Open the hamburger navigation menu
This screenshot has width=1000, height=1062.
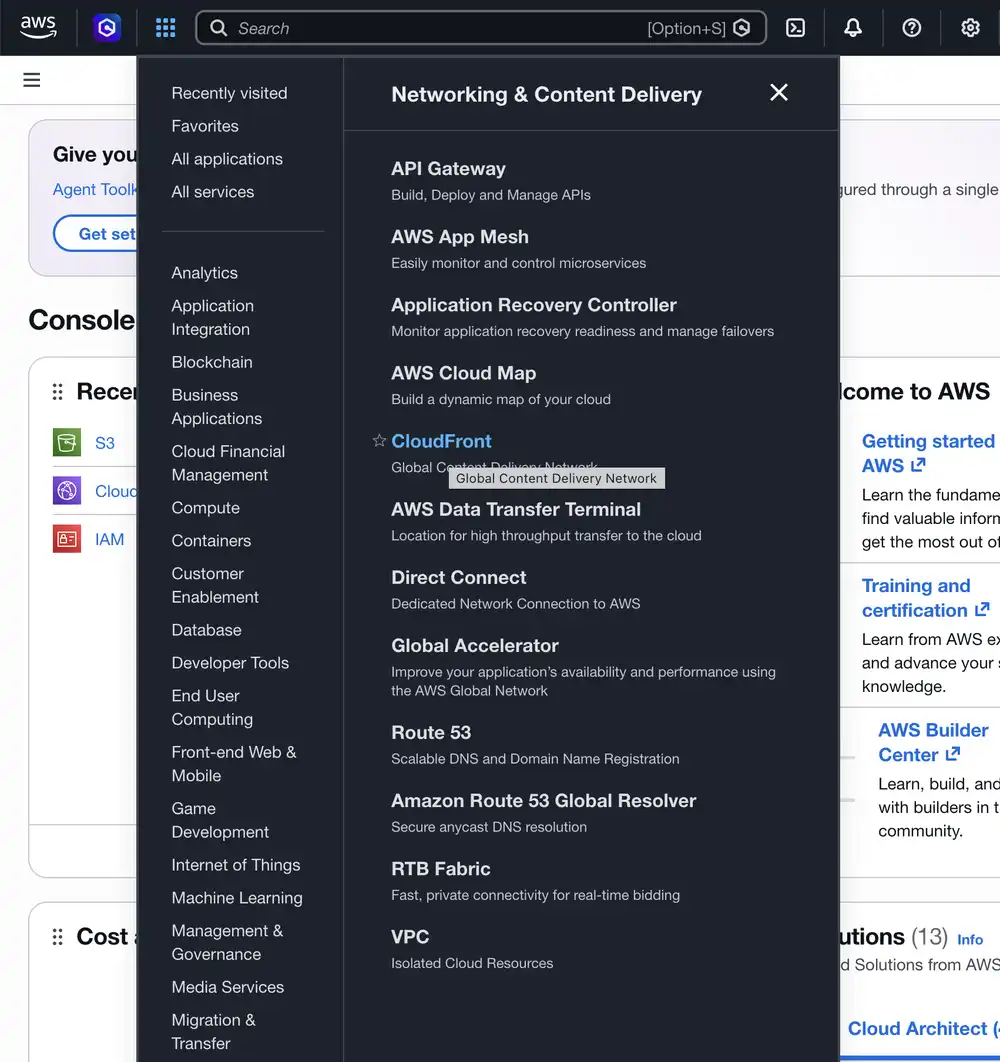[x=32, y=80]
